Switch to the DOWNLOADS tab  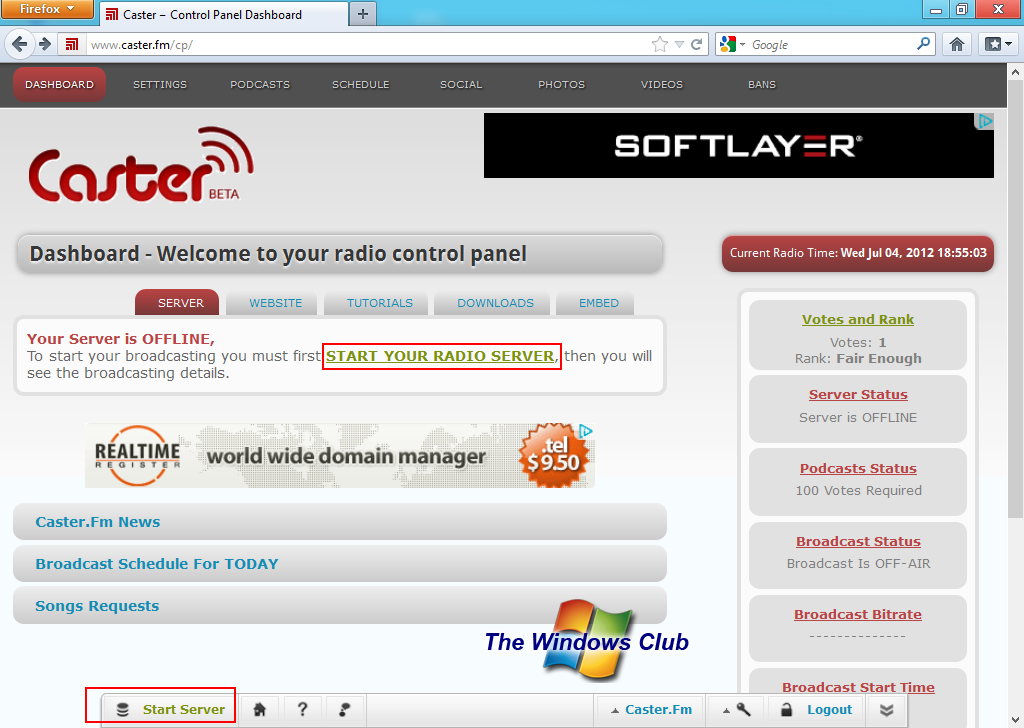tap(492, 303)
